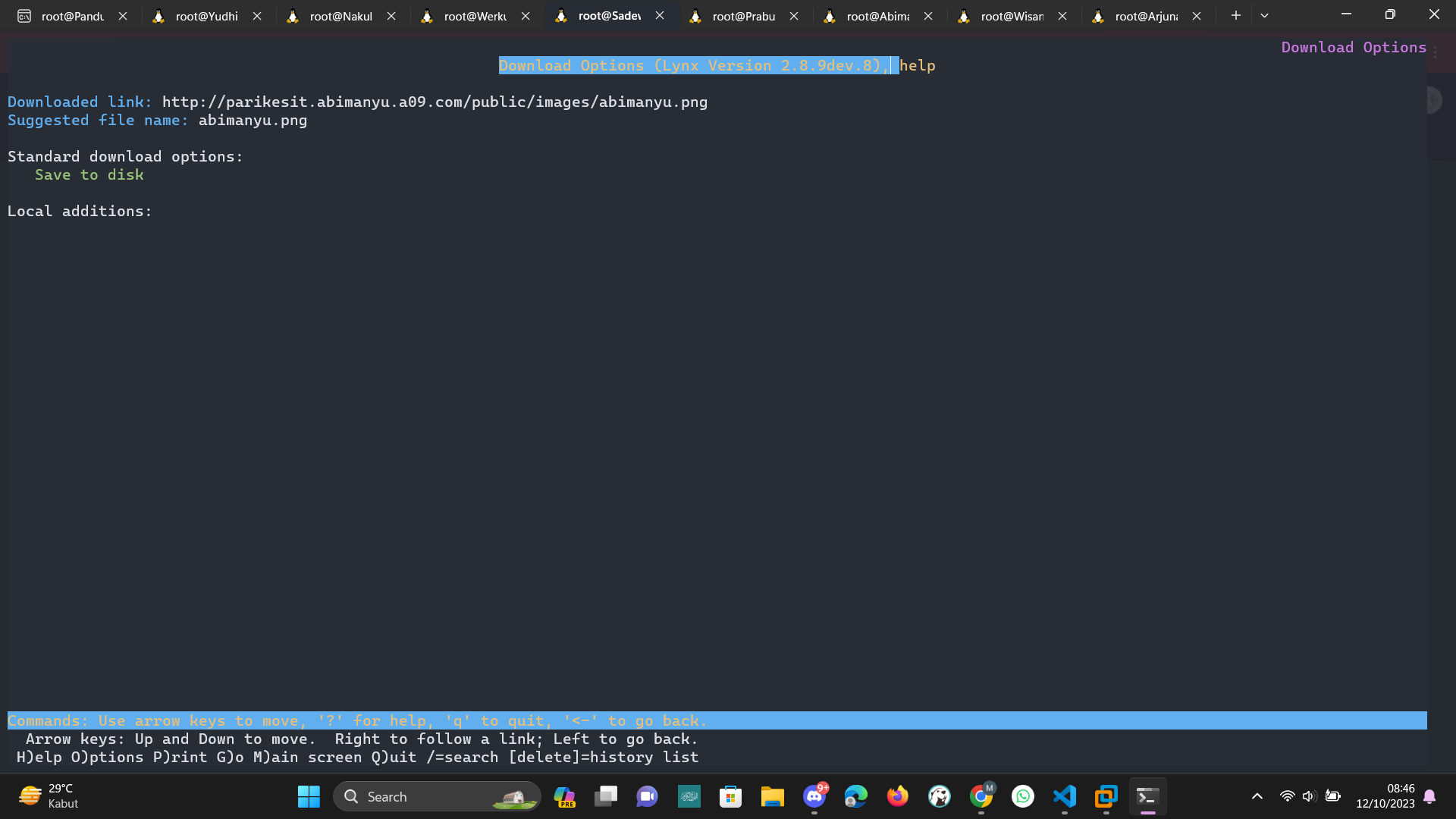This screenshot has width=1456, height=819.
Task: Switch to the root@Prabu terminal tab
Action: point(744,15)
